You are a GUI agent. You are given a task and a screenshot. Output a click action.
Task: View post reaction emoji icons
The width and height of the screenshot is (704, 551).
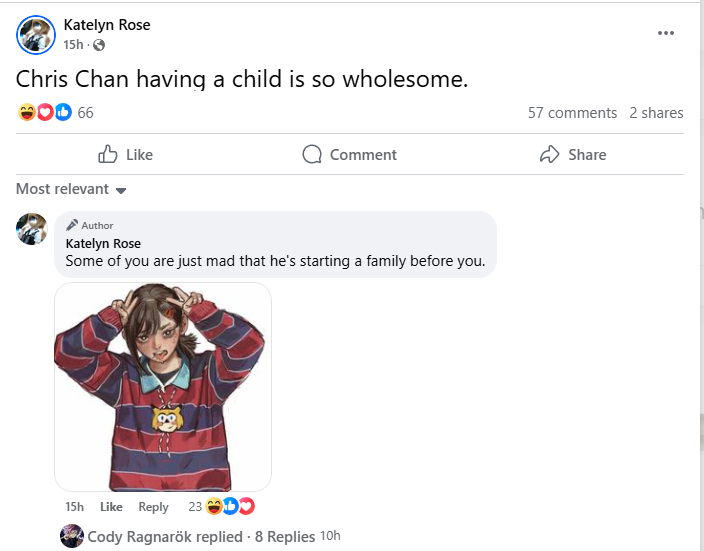(x=44, y=112)
